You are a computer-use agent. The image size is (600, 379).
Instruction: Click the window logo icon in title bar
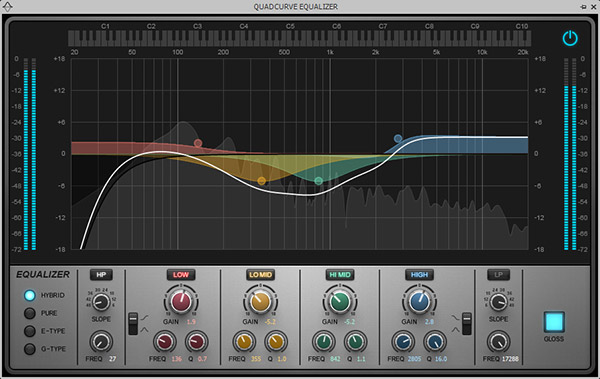[x=7, y=7]
